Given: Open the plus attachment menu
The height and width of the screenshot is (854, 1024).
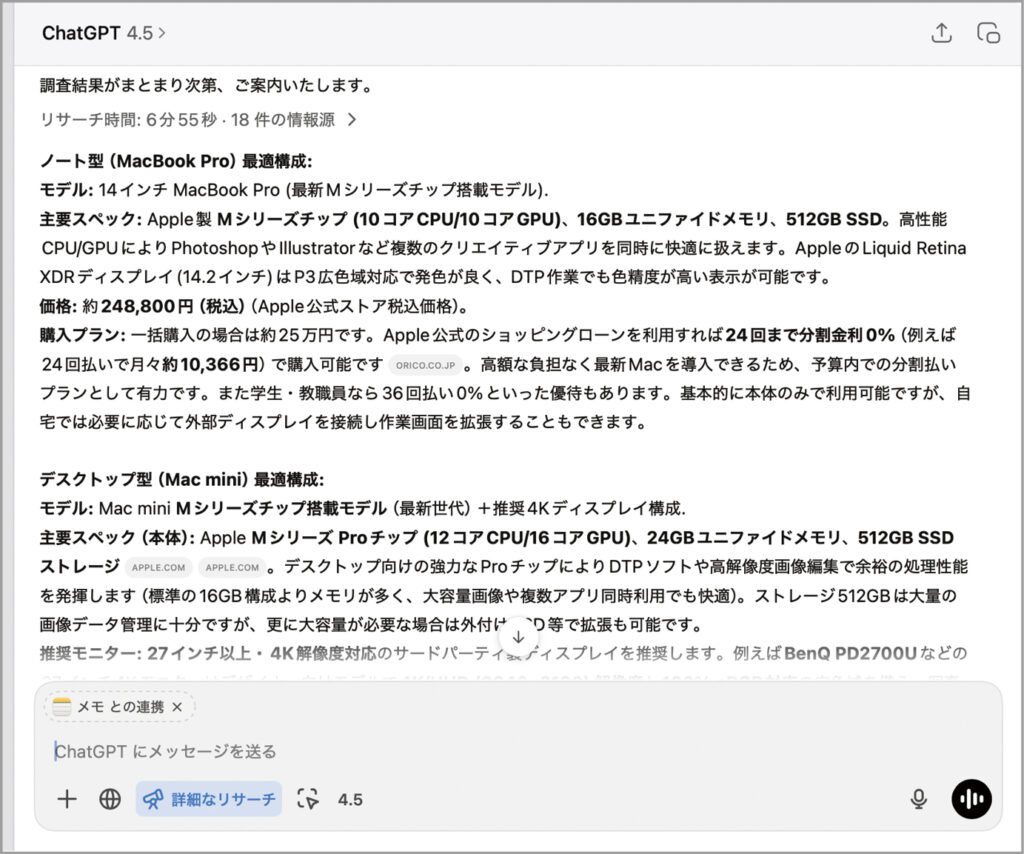Looking at the screenshot, I should point(67,799).
